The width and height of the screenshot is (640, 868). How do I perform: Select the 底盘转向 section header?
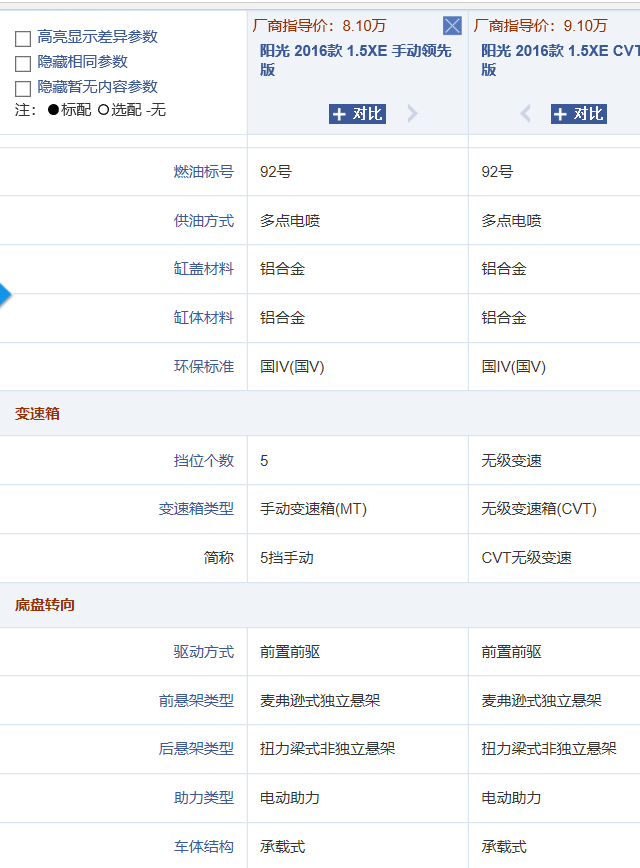45,604
